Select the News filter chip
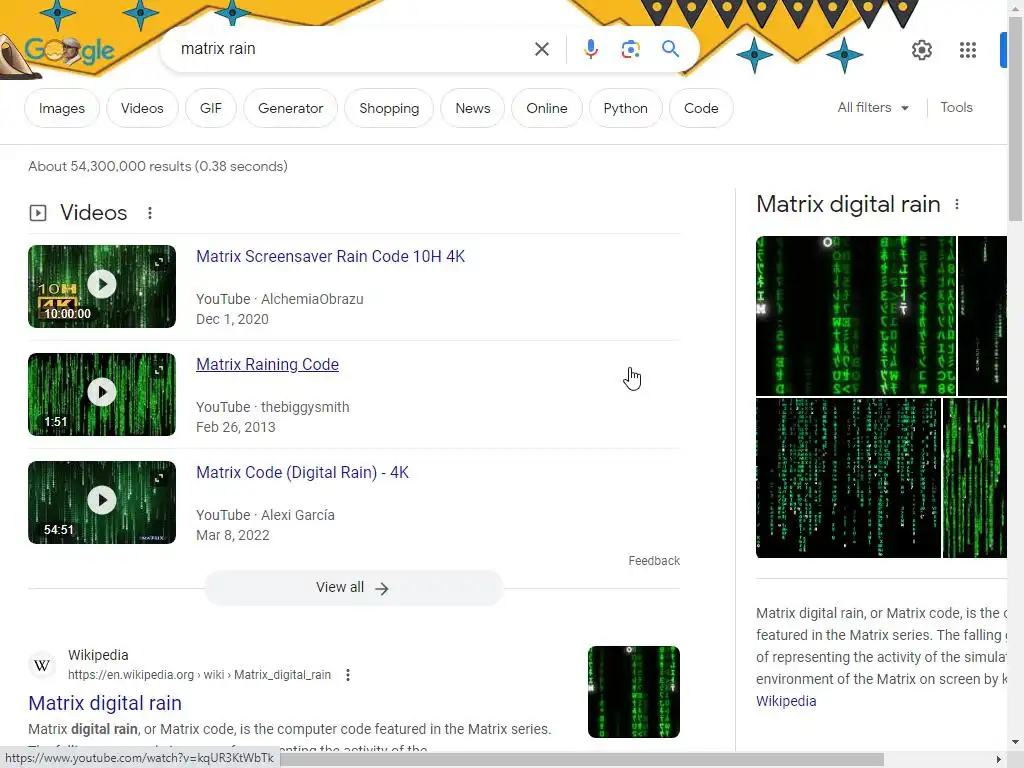Image resolution: width=1024 pixels, height=768 pixels. [473, 108]
